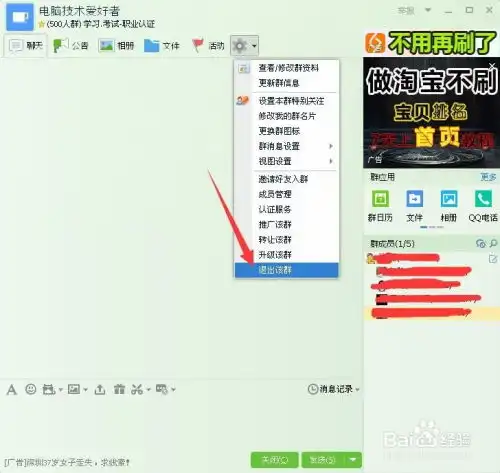Expand 群消息设置 submenu

[x=287, y=146]
